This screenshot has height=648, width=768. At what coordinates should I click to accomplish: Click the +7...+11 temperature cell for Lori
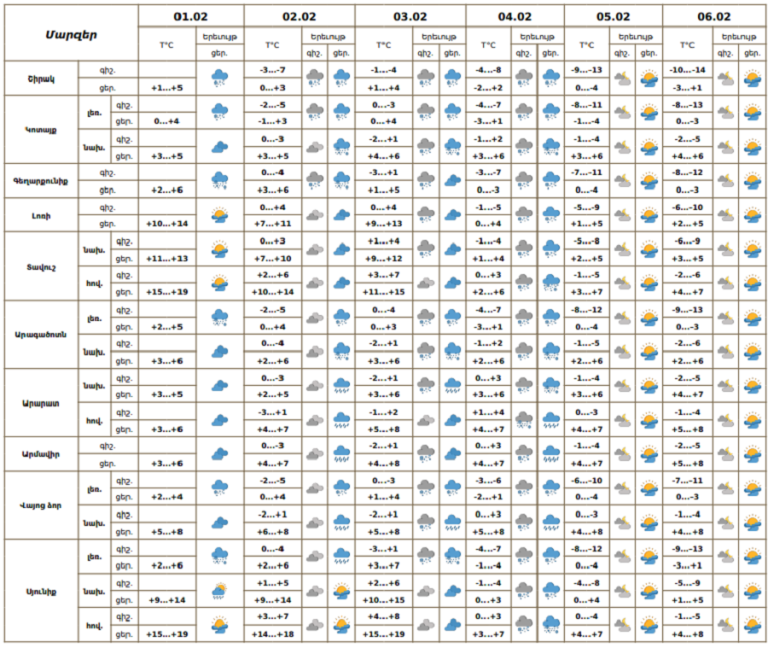(273, 223)
